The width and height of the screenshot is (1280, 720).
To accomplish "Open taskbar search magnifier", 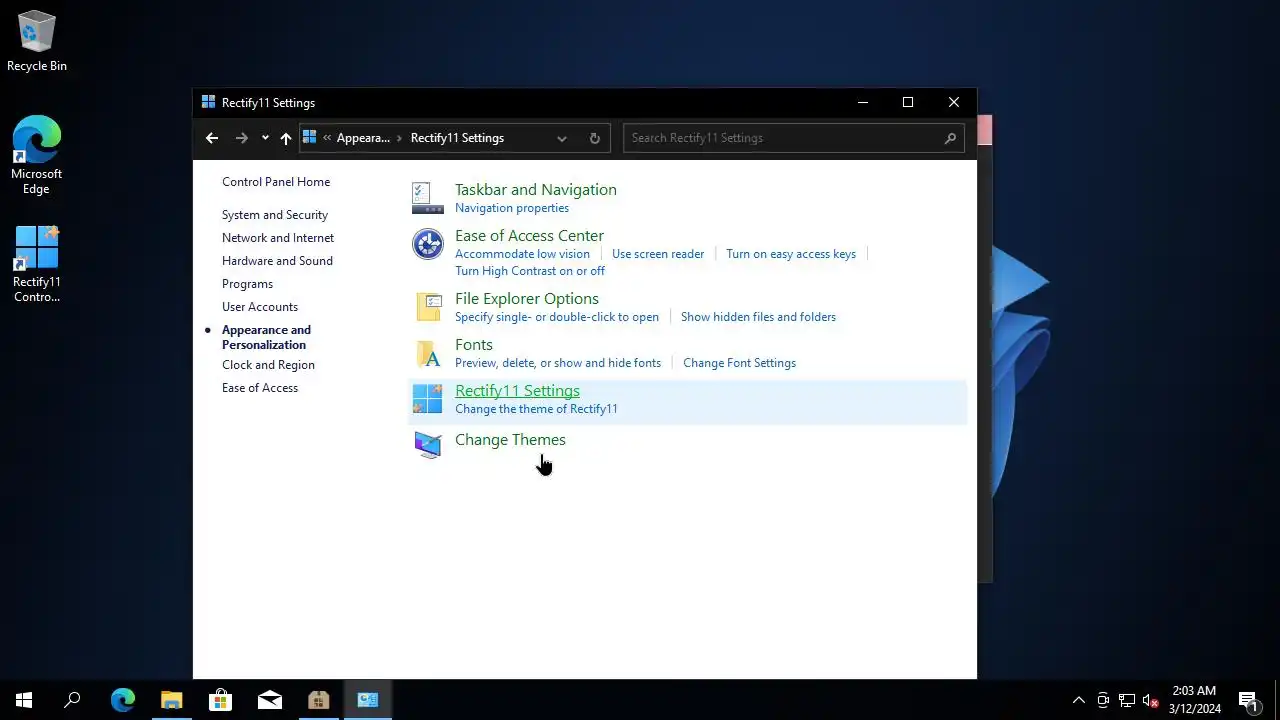I will (x=72, y=700).
